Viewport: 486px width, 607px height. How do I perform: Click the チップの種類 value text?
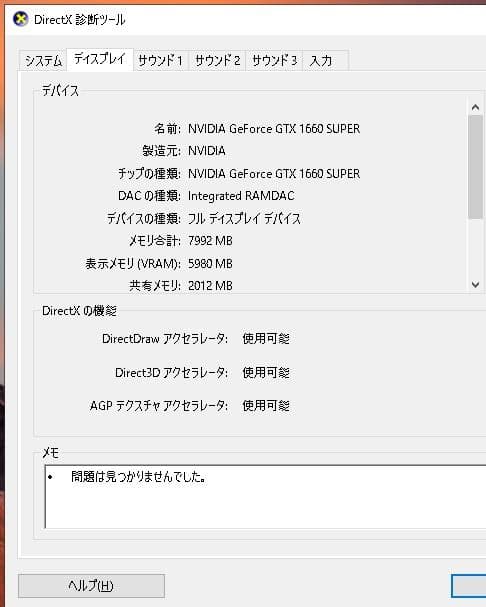point(274,173)
